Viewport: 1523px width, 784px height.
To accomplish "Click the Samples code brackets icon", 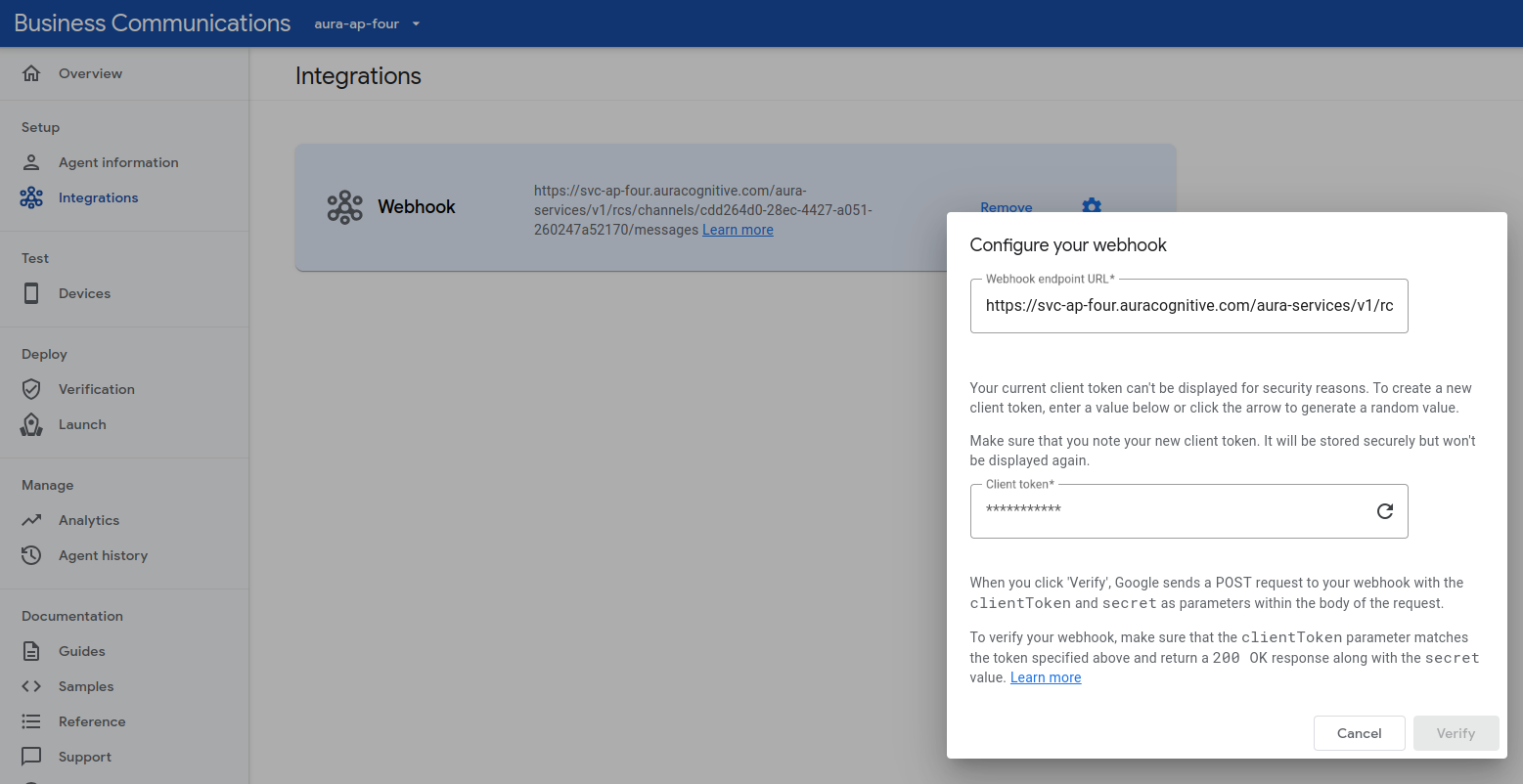I will point(31,686).
